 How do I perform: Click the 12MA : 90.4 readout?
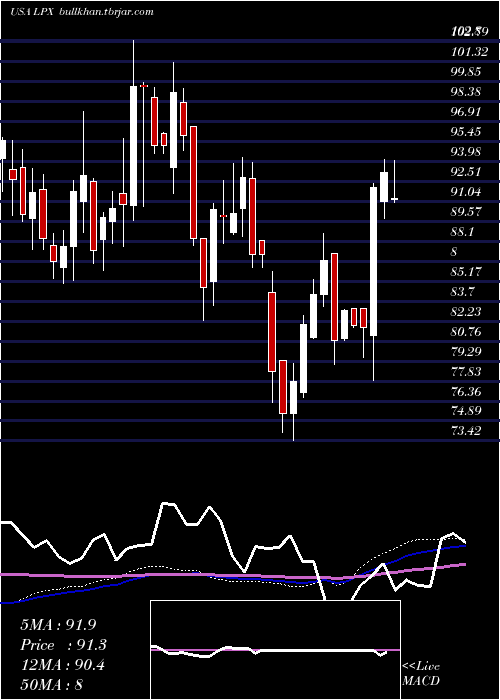pos(63,665)
